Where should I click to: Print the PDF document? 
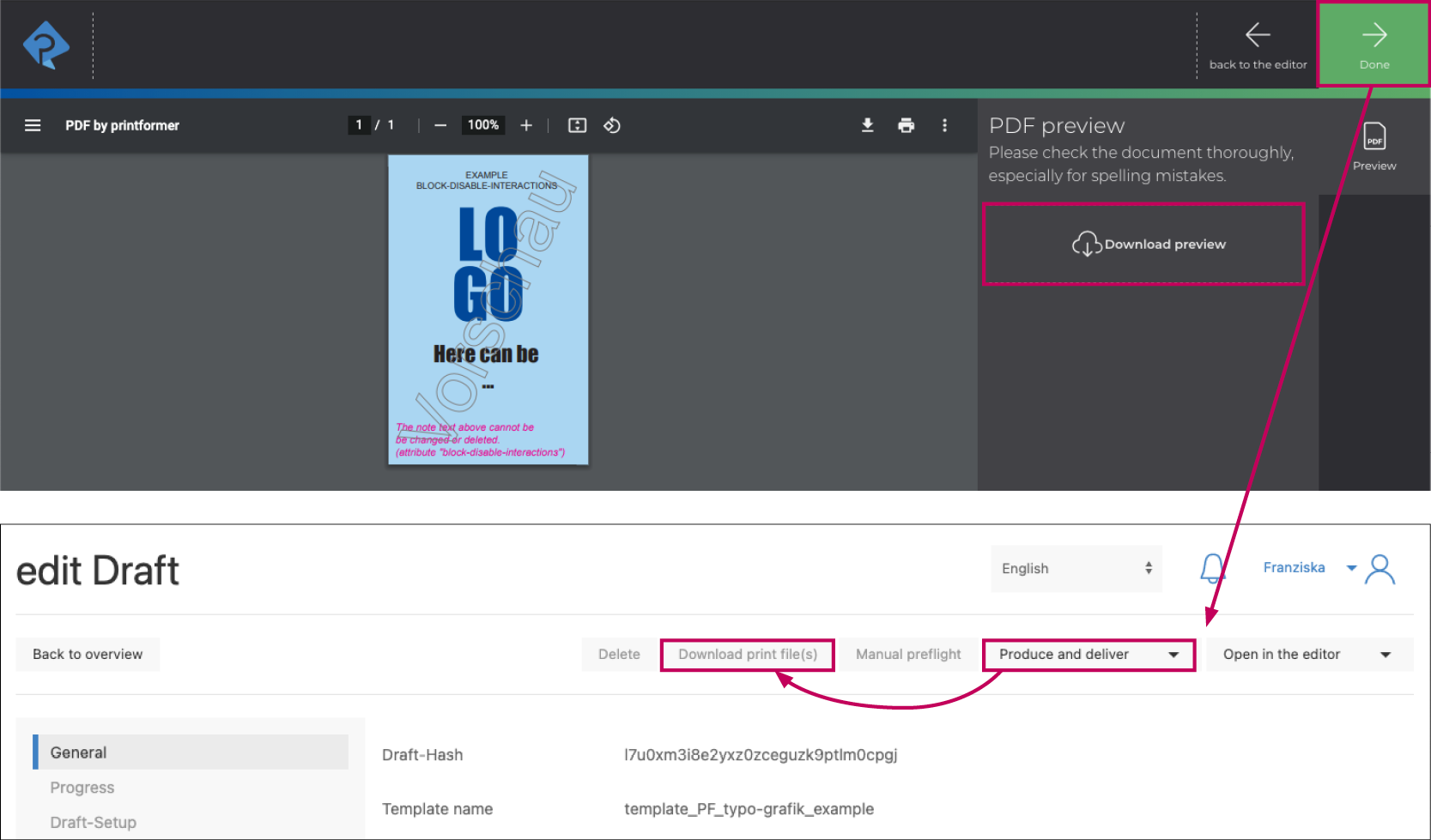[x=906, y=125]
